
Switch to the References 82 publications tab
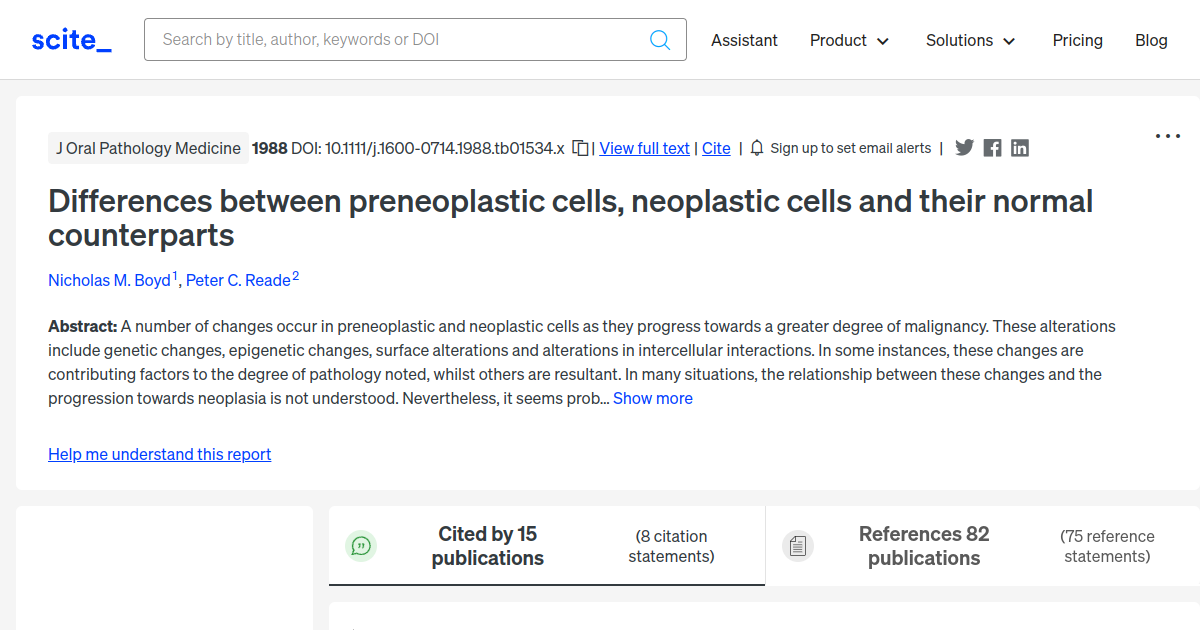tap(923, 546)
